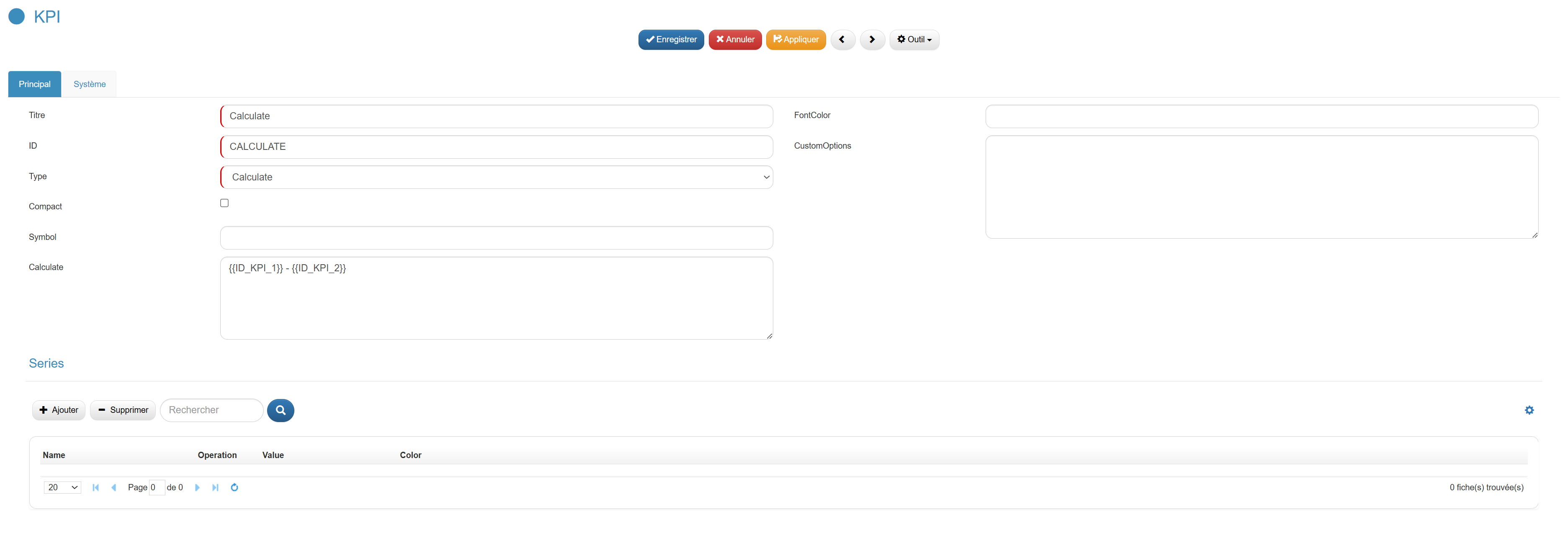Click the Appliquer button

click(796, 39)
